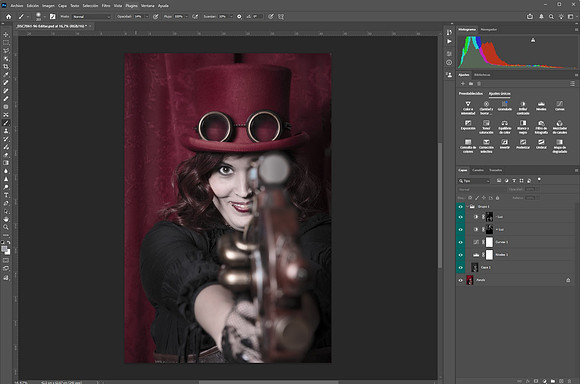Image resolution: width=580 pixels, height=384 pixels.
Task: Add a Tono/saturación adjustment
Action: click(x=486, y=127)
